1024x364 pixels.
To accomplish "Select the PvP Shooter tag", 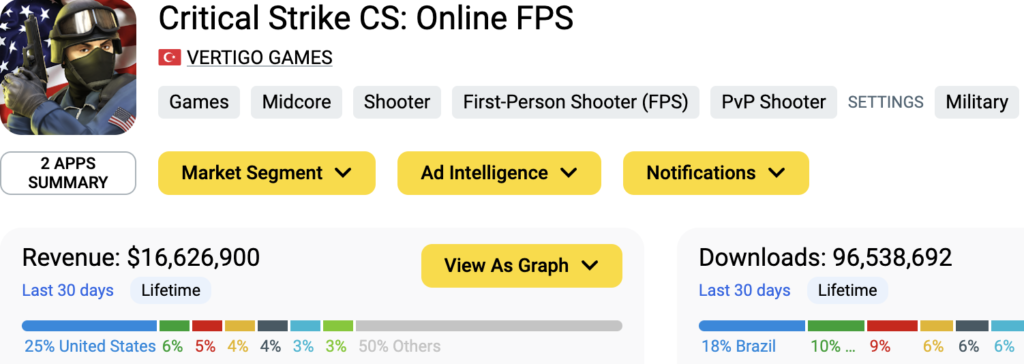I will coord(773,102).
